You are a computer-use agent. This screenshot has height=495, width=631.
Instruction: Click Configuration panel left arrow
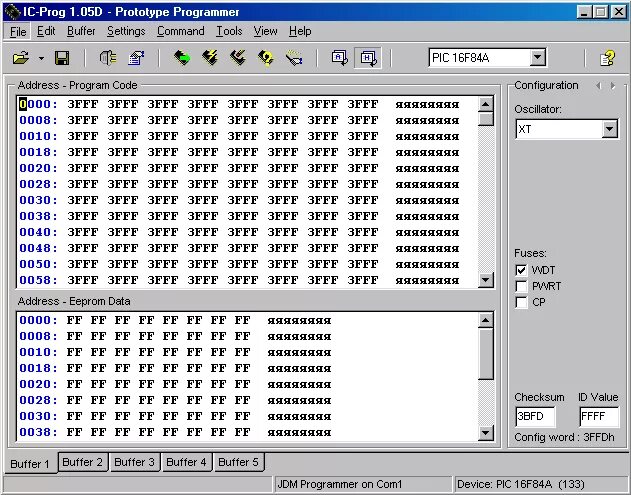point(598,85)
